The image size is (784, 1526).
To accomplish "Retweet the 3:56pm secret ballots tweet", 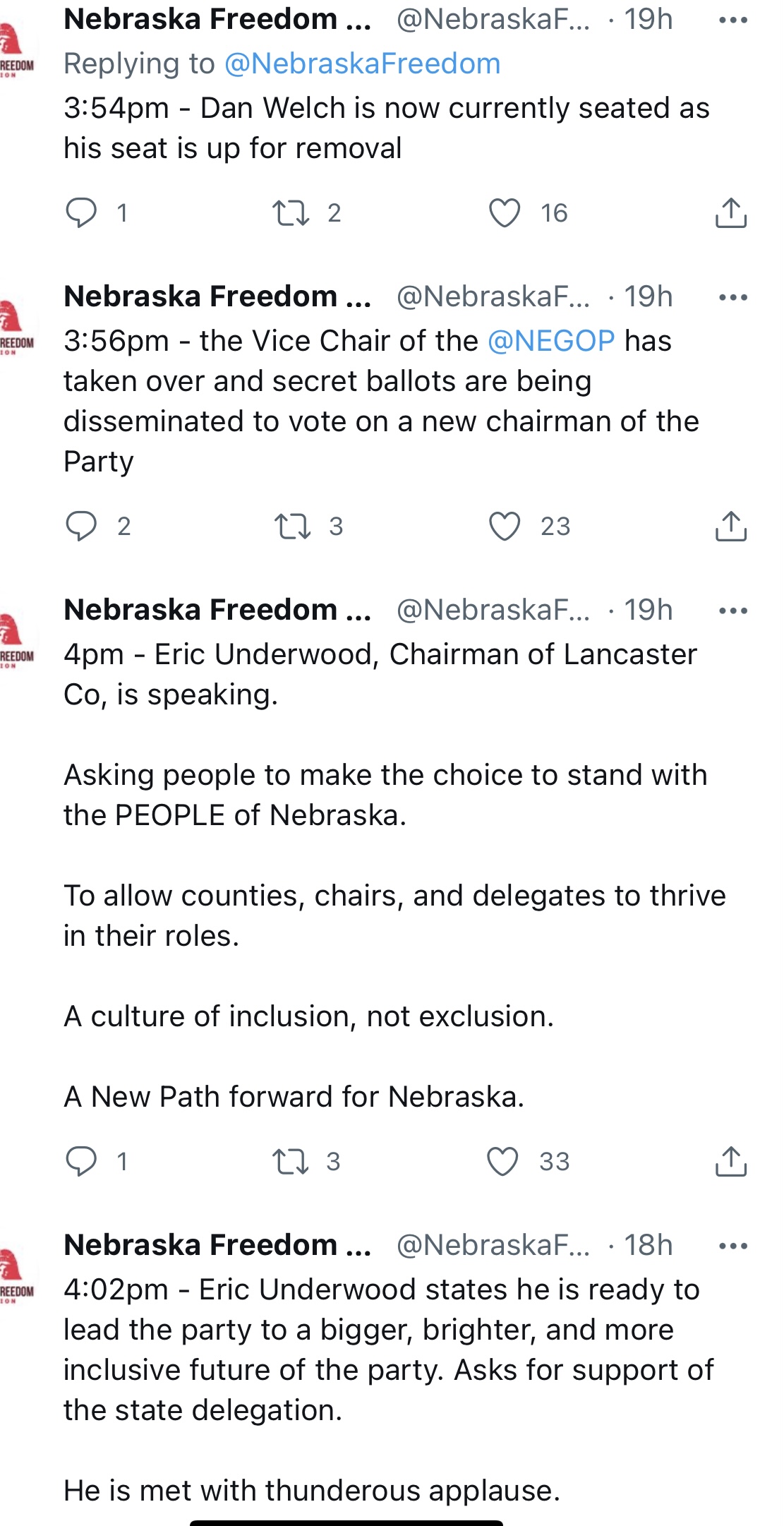I will [292, 526].
